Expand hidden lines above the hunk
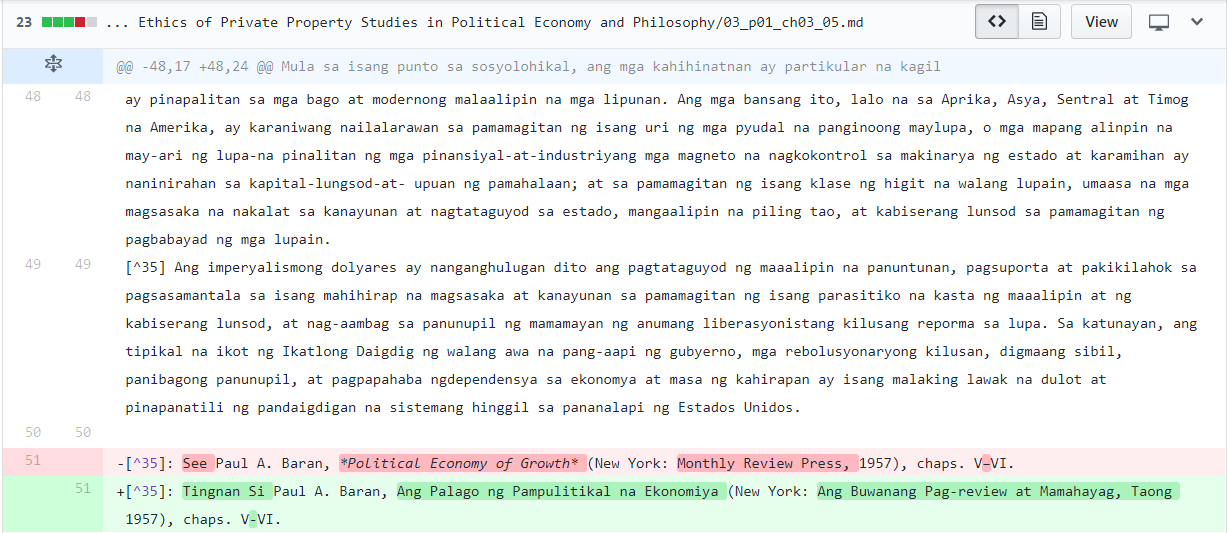The height and width of the screenshot is (533, 1227). tap(53, 66)
